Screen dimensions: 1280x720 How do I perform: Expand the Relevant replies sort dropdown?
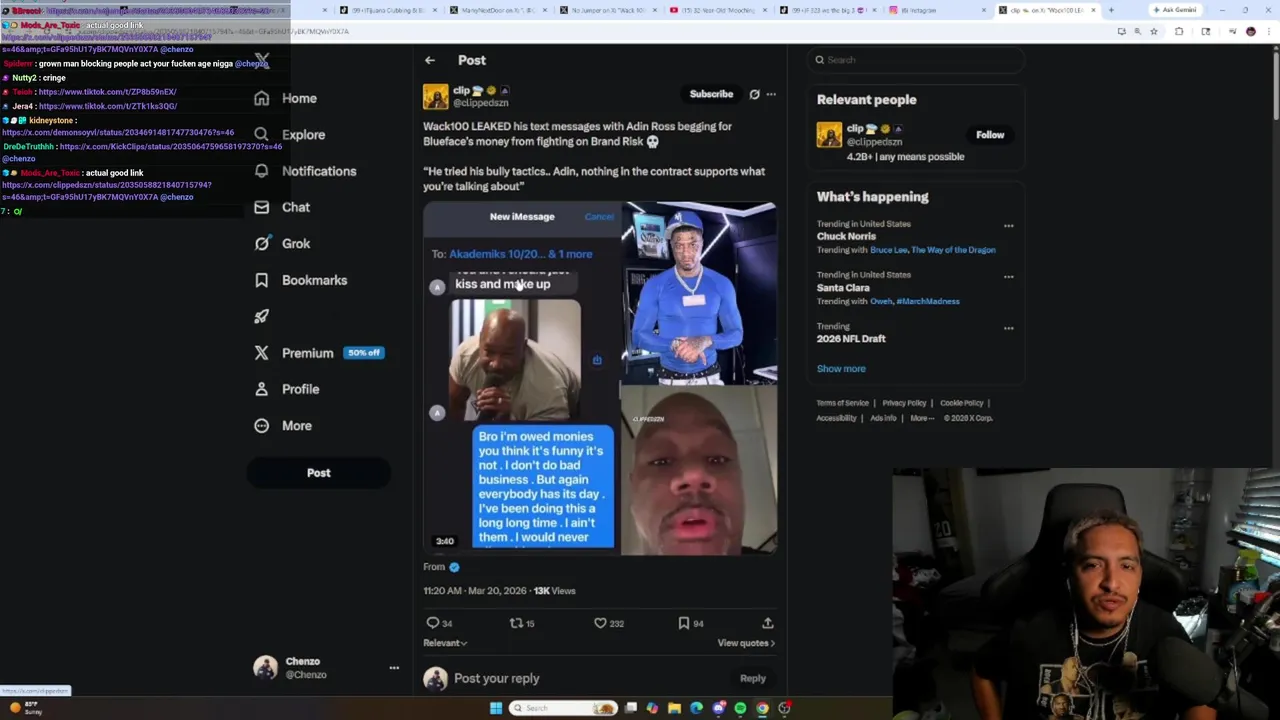pos(445,643)
